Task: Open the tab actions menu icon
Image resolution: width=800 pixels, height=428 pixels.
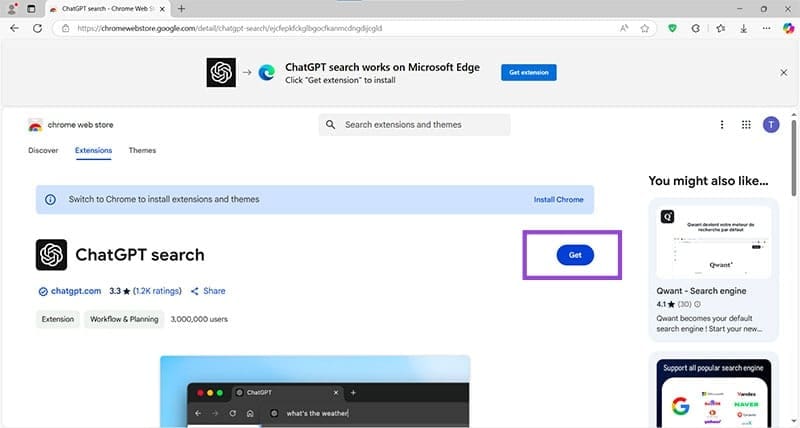Action: tap(31, 9)
